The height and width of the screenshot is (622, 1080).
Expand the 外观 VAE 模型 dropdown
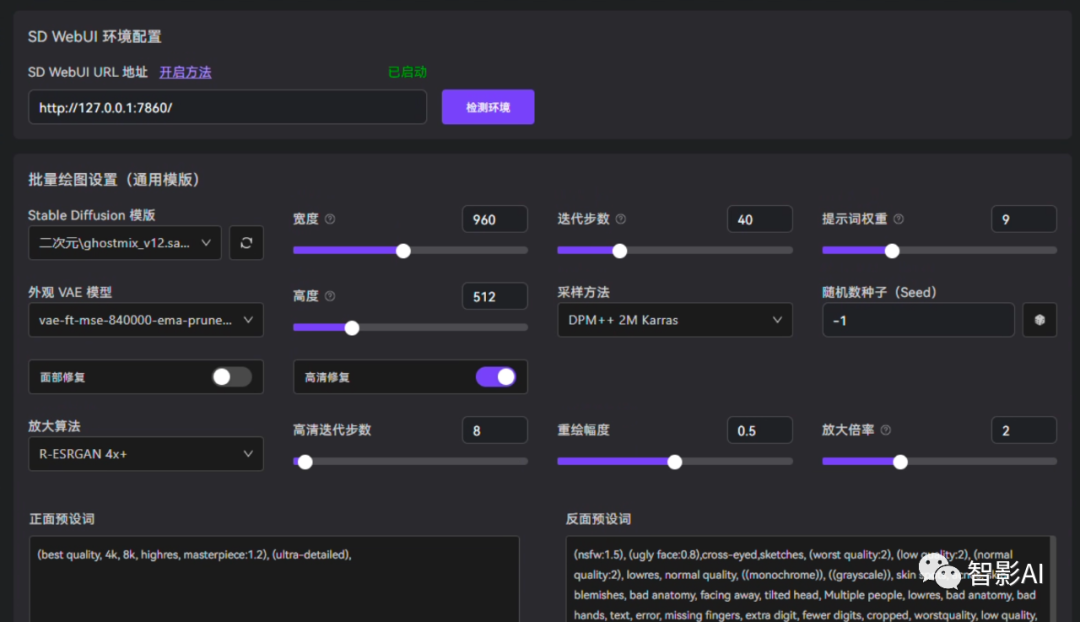pyautogui.click(x=145, y=320)
